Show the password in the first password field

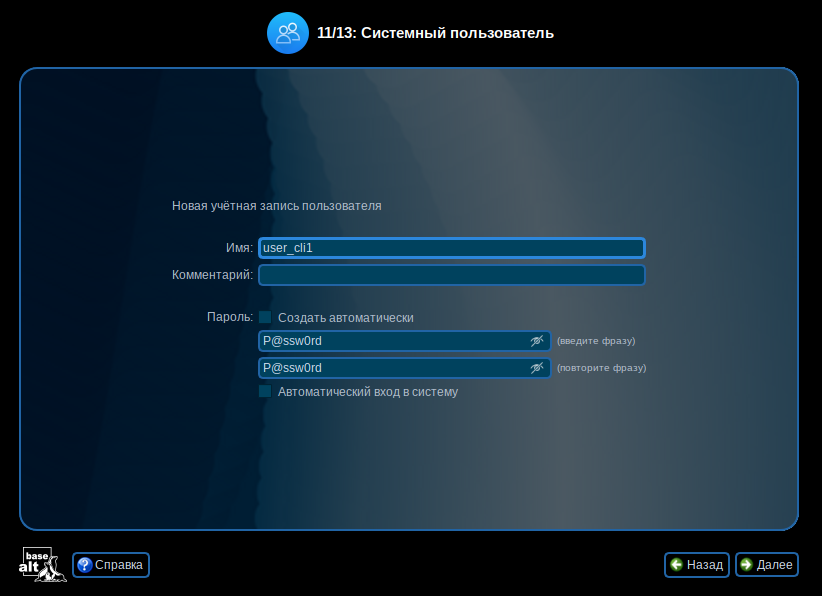[537, 341]
